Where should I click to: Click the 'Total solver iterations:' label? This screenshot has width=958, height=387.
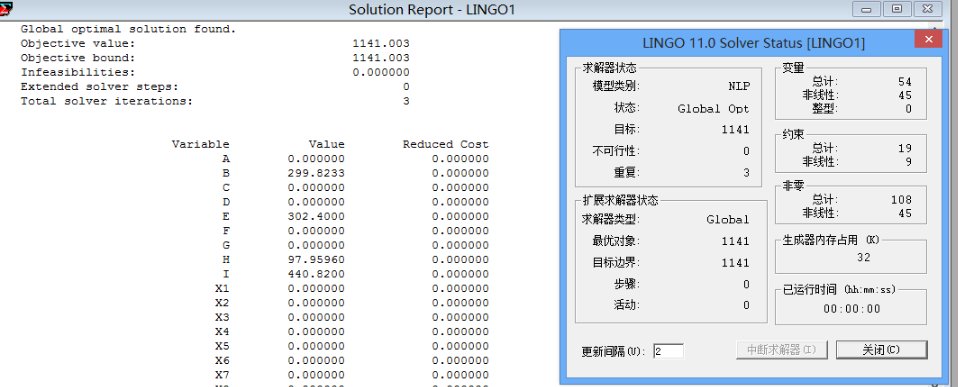(106, 101)
